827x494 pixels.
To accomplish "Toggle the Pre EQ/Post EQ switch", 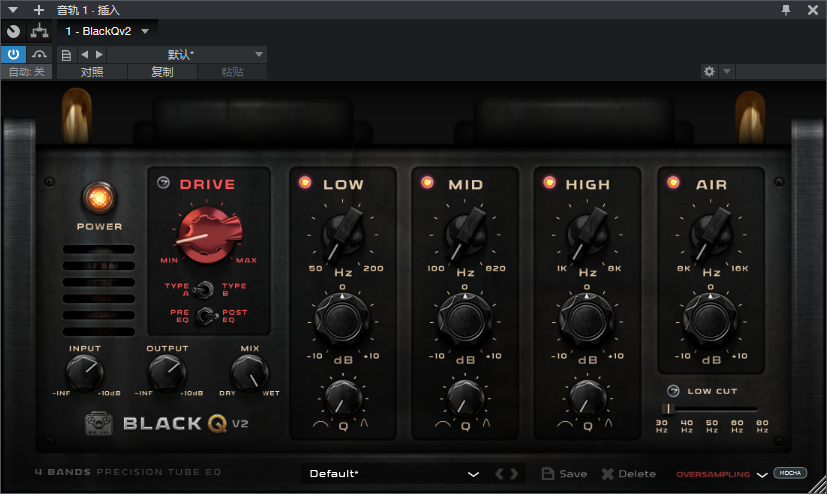I will point(205,317).
